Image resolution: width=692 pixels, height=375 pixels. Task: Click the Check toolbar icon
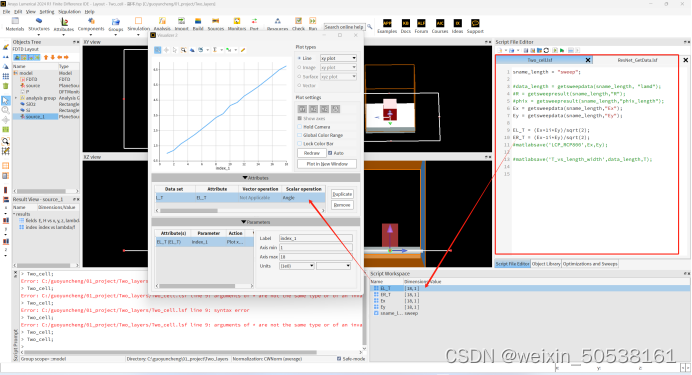[298, 21]
